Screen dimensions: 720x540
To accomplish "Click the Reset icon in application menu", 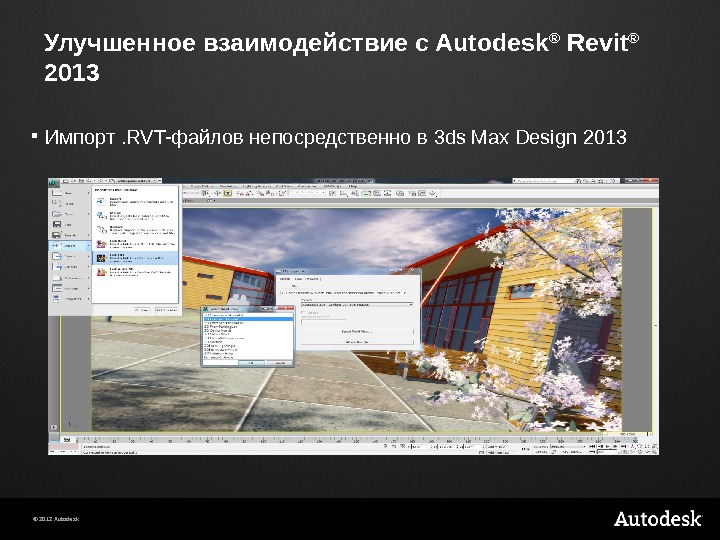I will click(57, 203).
